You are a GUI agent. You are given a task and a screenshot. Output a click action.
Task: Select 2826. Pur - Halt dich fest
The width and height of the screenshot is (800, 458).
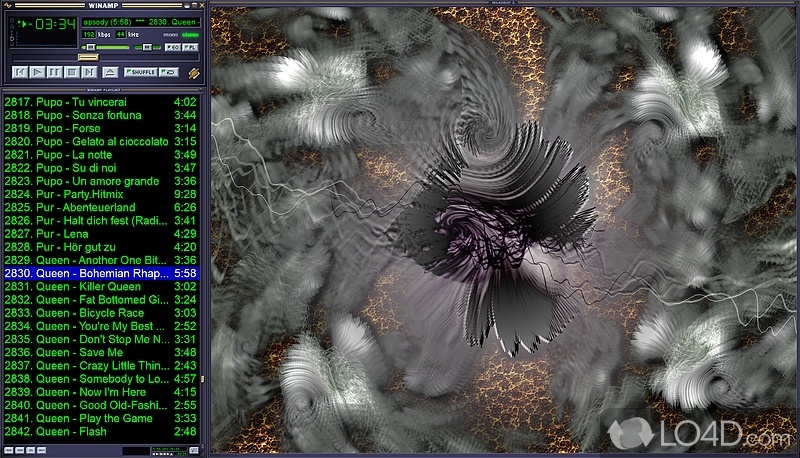(x=101, y=221)
